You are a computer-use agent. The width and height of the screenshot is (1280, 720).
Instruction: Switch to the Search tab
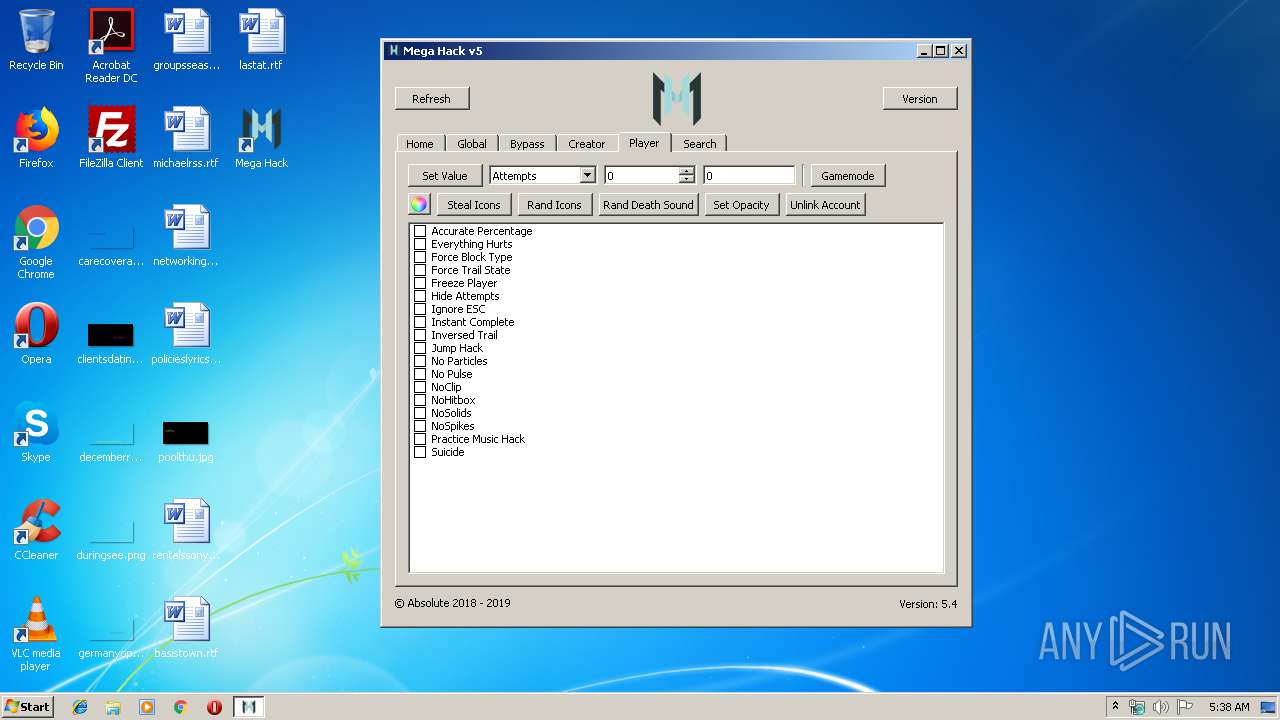700,144
